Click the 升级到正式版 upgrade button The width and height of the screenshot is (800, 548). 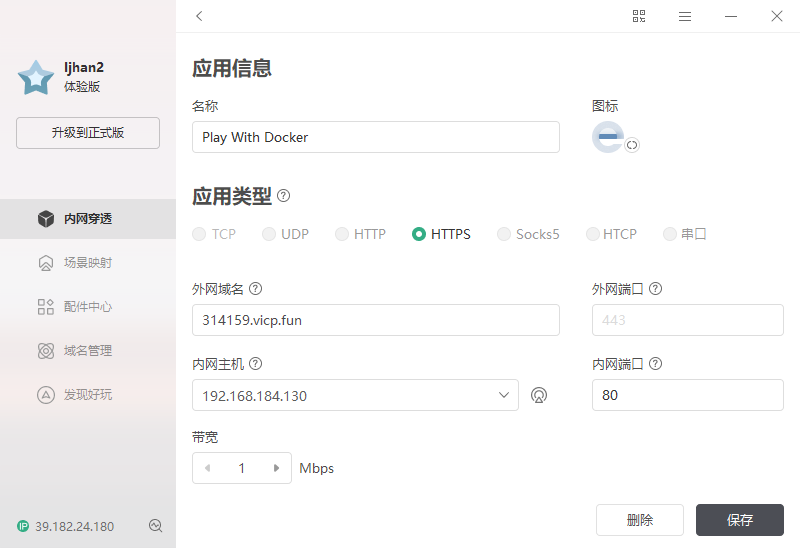click(88, 133)
